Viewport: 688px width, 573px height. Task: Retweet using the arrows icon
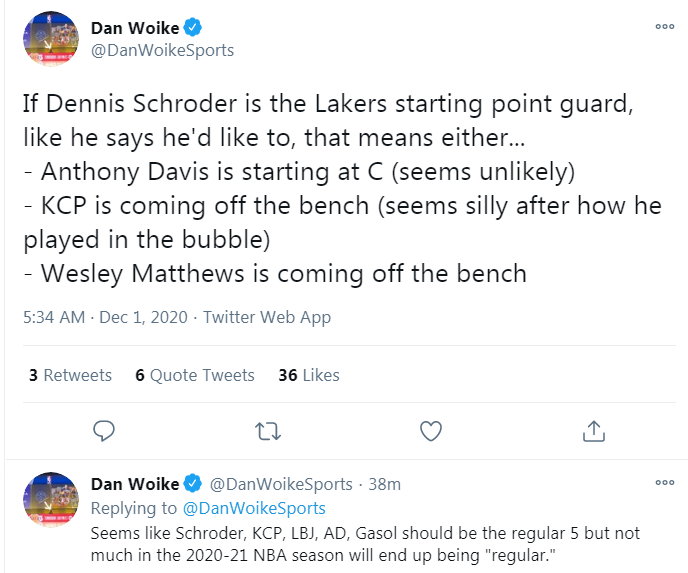(x=267, y=431)
